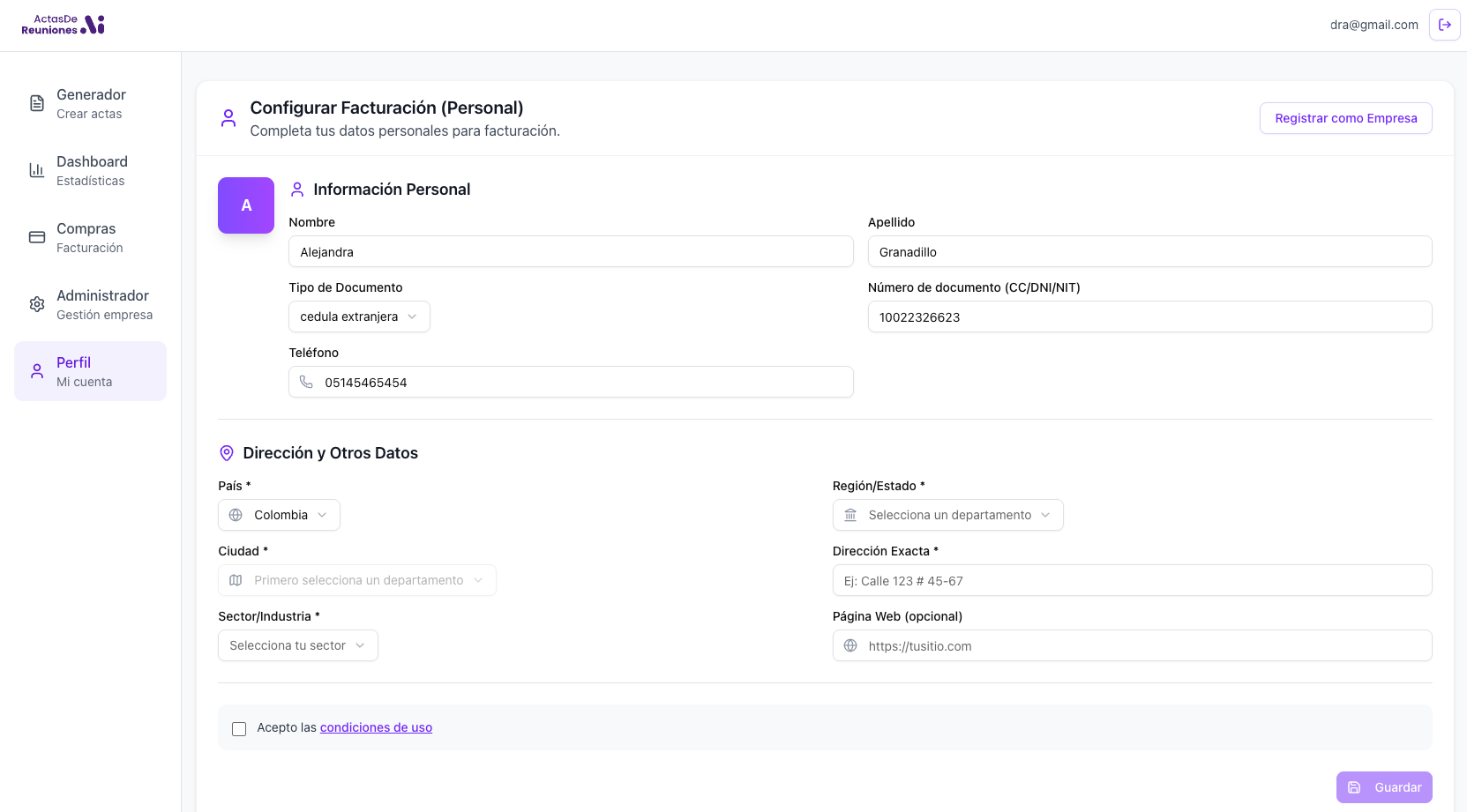1467x812 pixels.
Task: Open the Dashboard Estadísticas menu item
Action: pos(92,170)
